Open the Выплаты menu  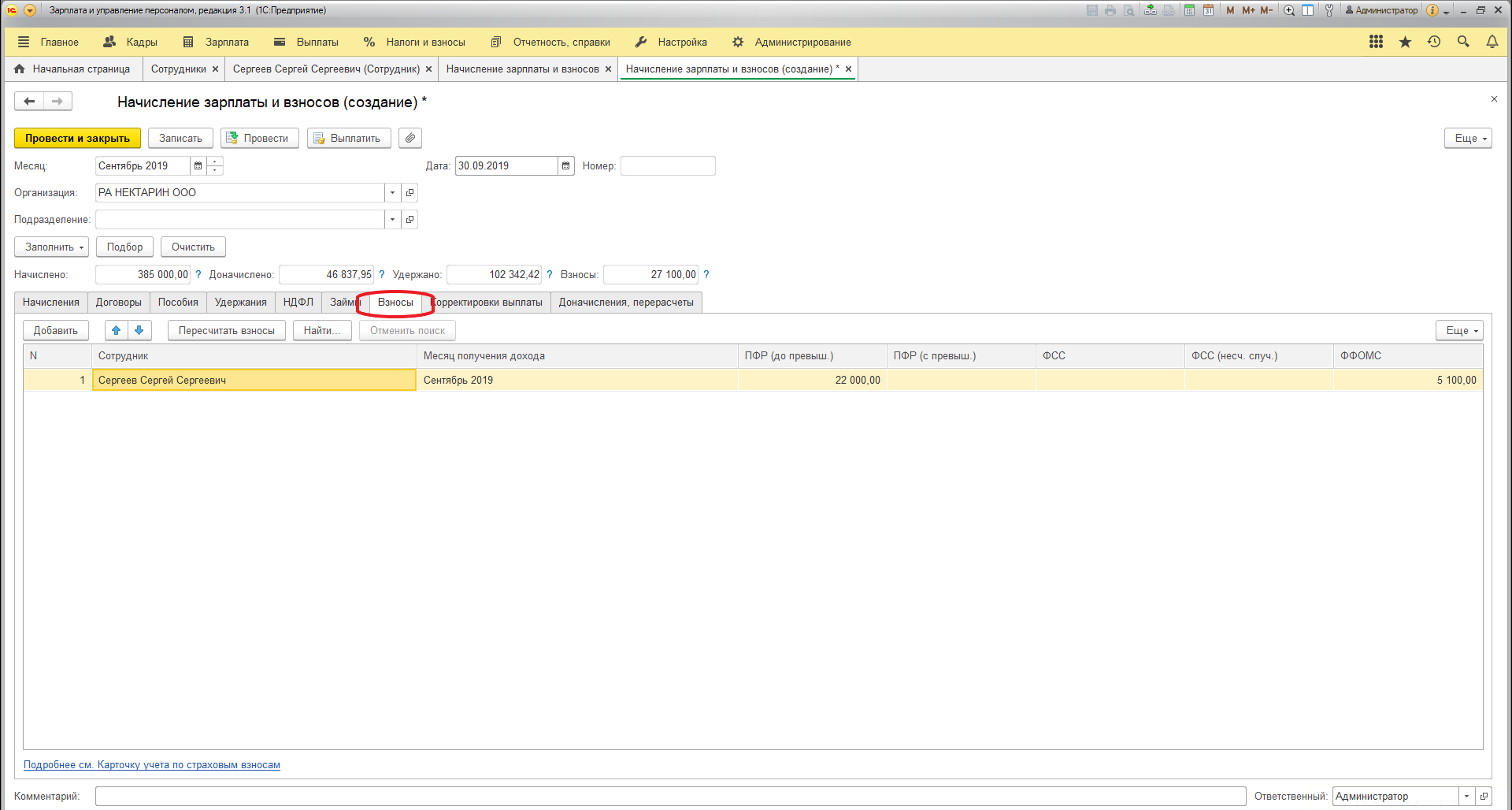(306, 42)
